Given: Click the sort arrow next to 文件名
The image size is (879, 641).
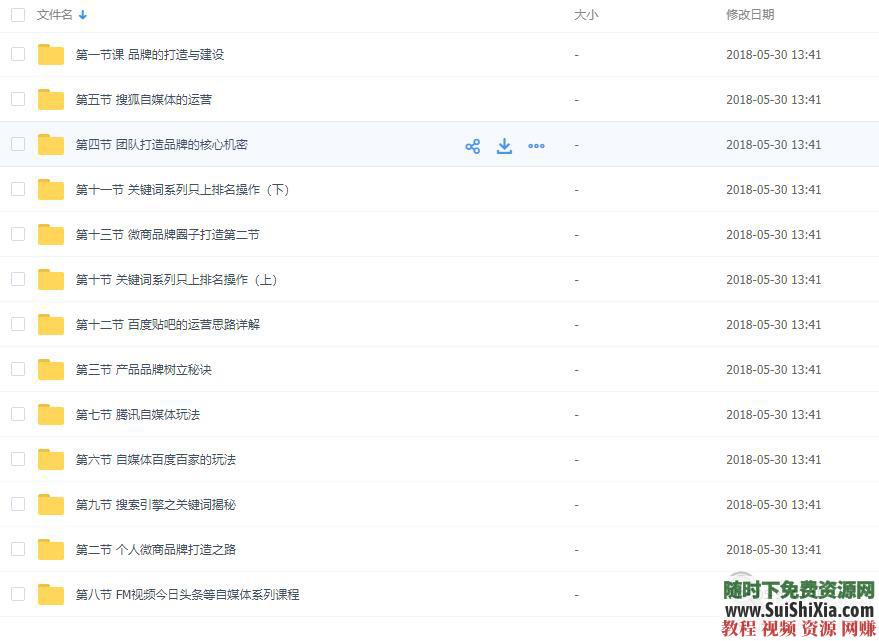Looking at the screenshot, I should [x=83, y=15].
